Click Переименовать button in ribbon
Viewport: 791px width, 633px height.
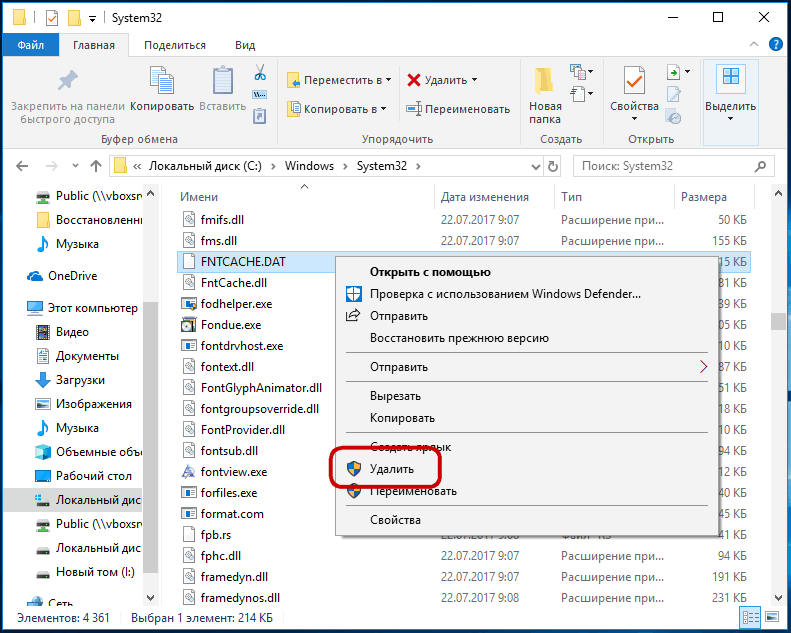point(458,109)
